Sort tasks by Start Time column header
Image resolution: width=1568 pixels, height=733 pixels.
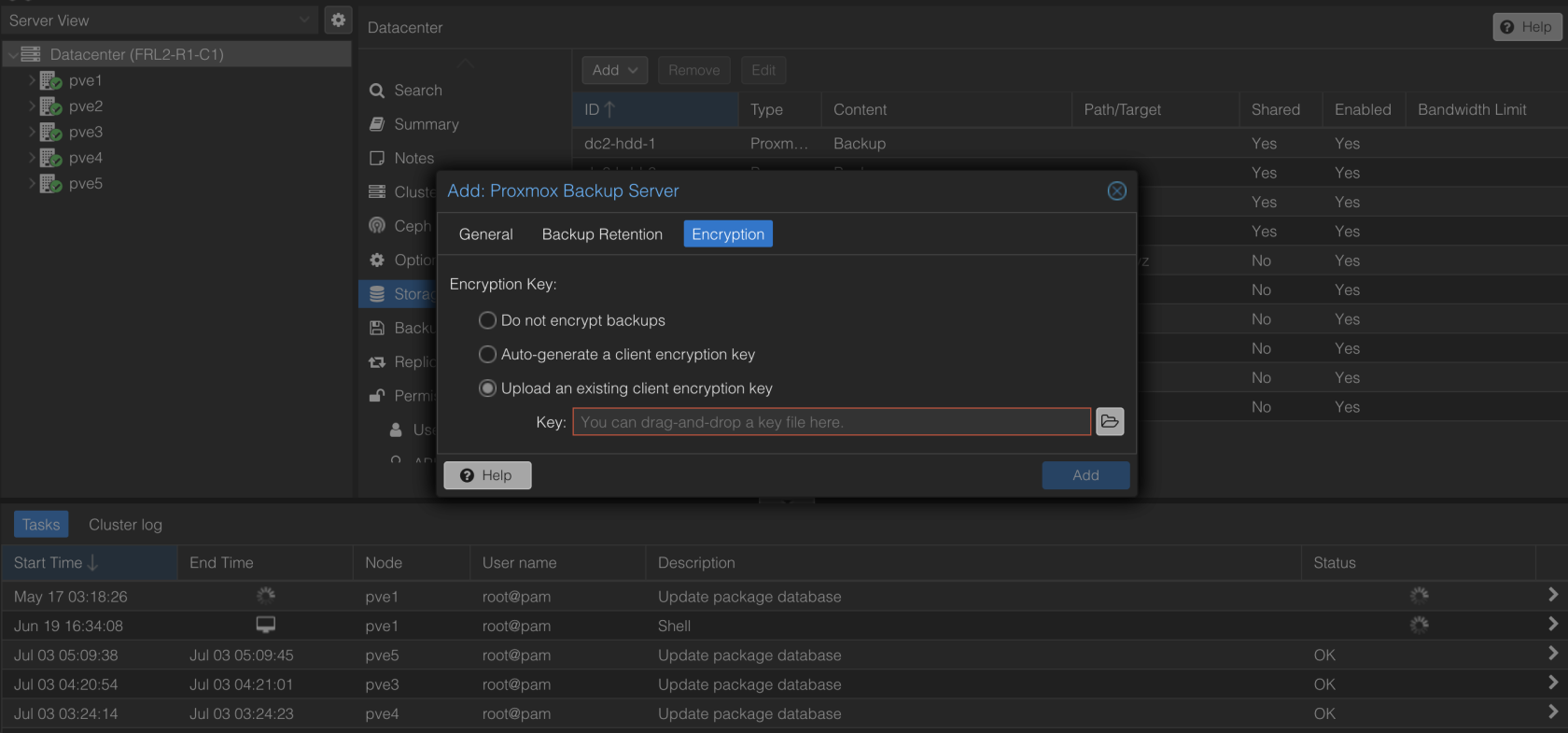[90, 563]
